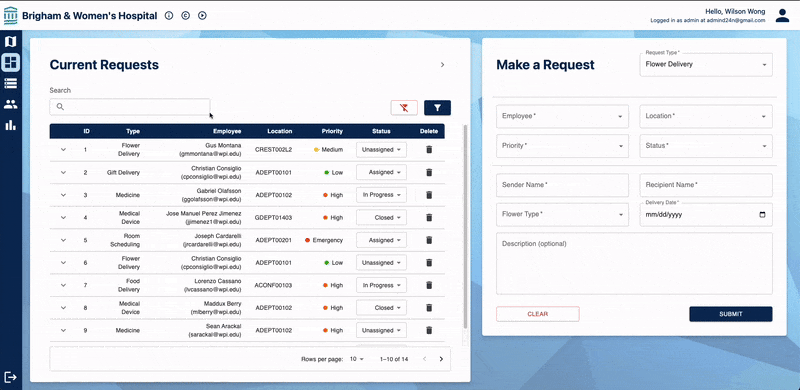Open the Employee dropdown in form
Screen dimensions: 800x390
coord(562,116)
